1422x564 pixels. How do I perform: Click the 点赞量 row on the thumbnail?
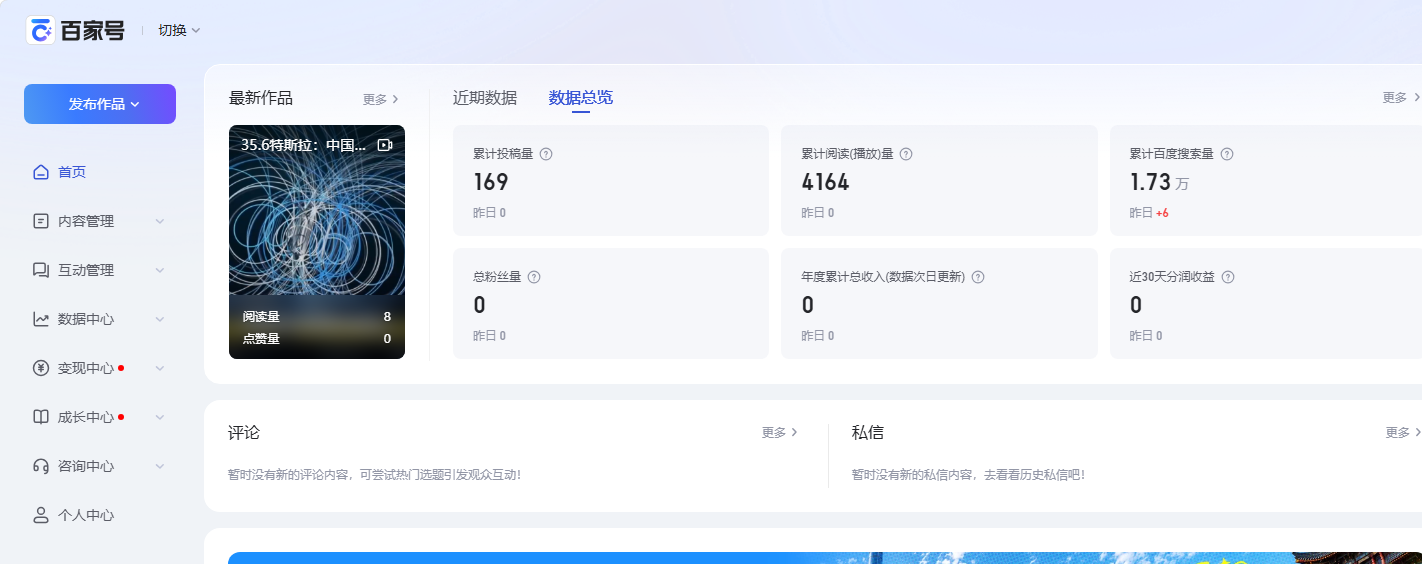pyautogui.click(x=317, y=339)
